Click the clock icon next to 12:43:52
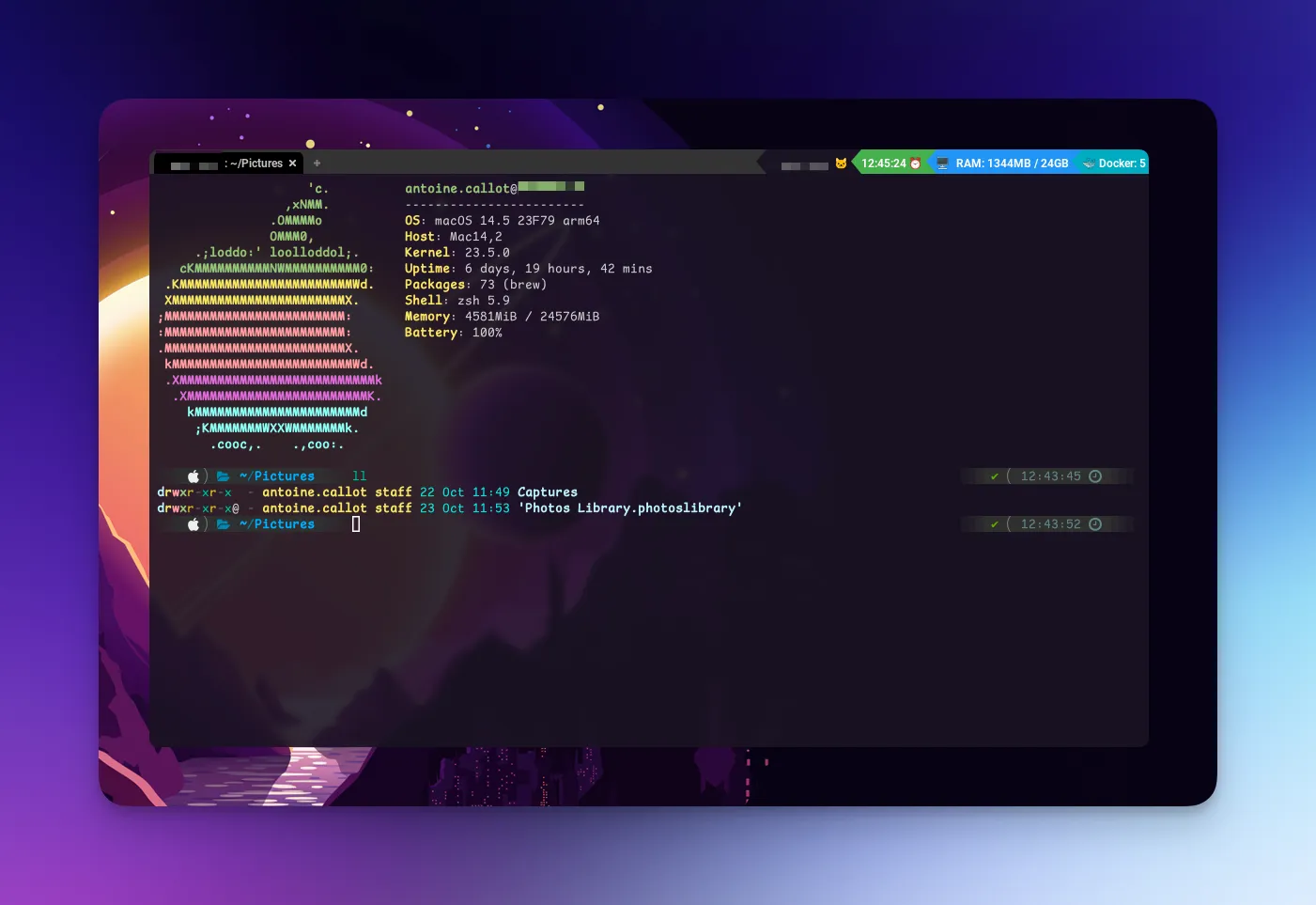This screenshot has width=1316, height=905. click(x=1094, y=524)
